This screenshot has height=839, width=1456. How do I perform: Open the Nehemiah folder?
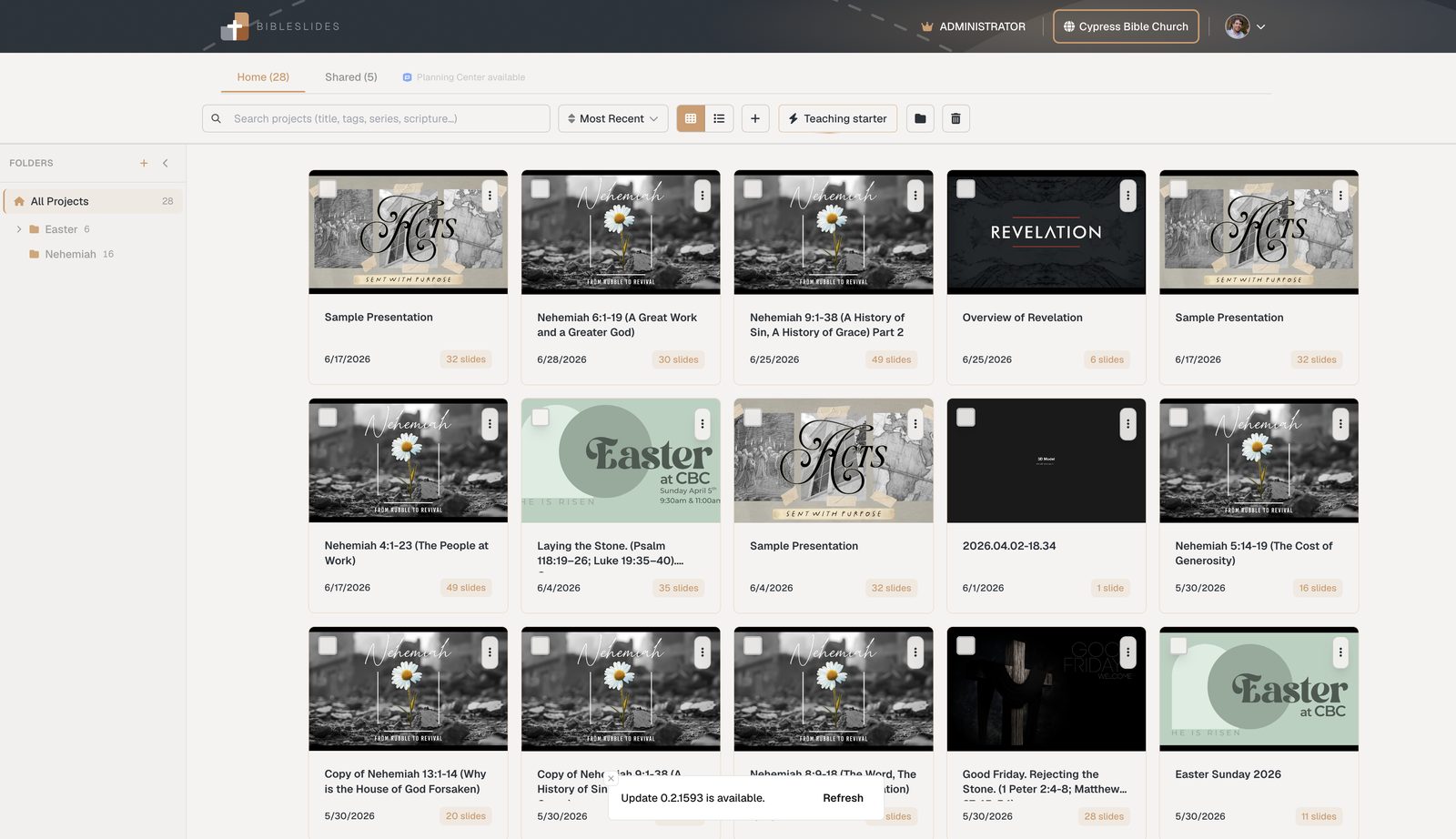[x=71, y=254]
